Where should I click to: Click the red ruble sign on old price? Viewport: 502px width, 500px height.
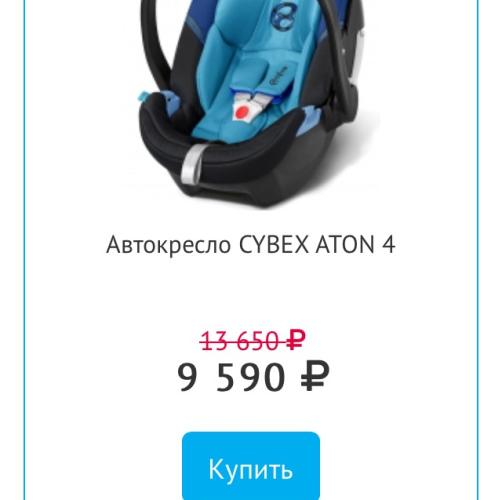click(x=296, y=340)
